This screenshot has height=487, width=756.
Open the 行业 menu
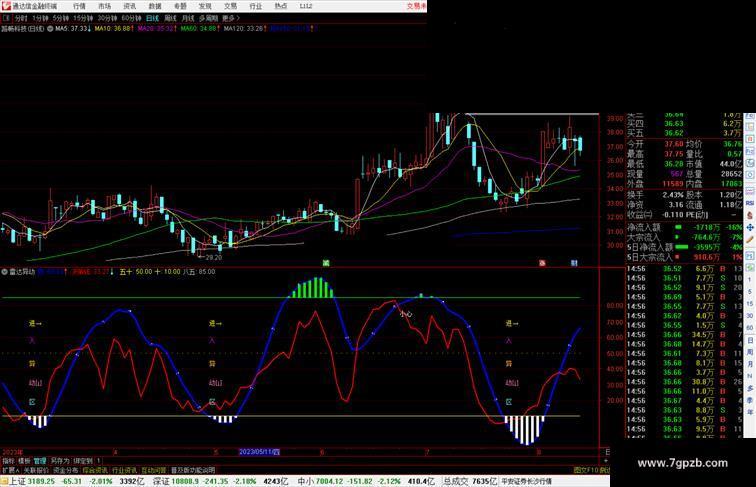[256, 6]
